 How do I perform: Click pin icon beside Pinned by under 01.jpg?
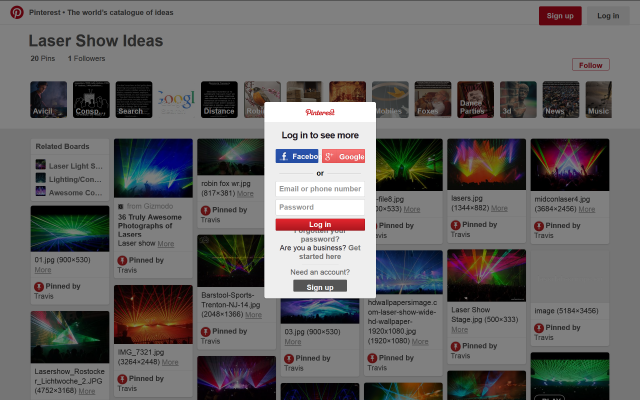click(39, 287)
